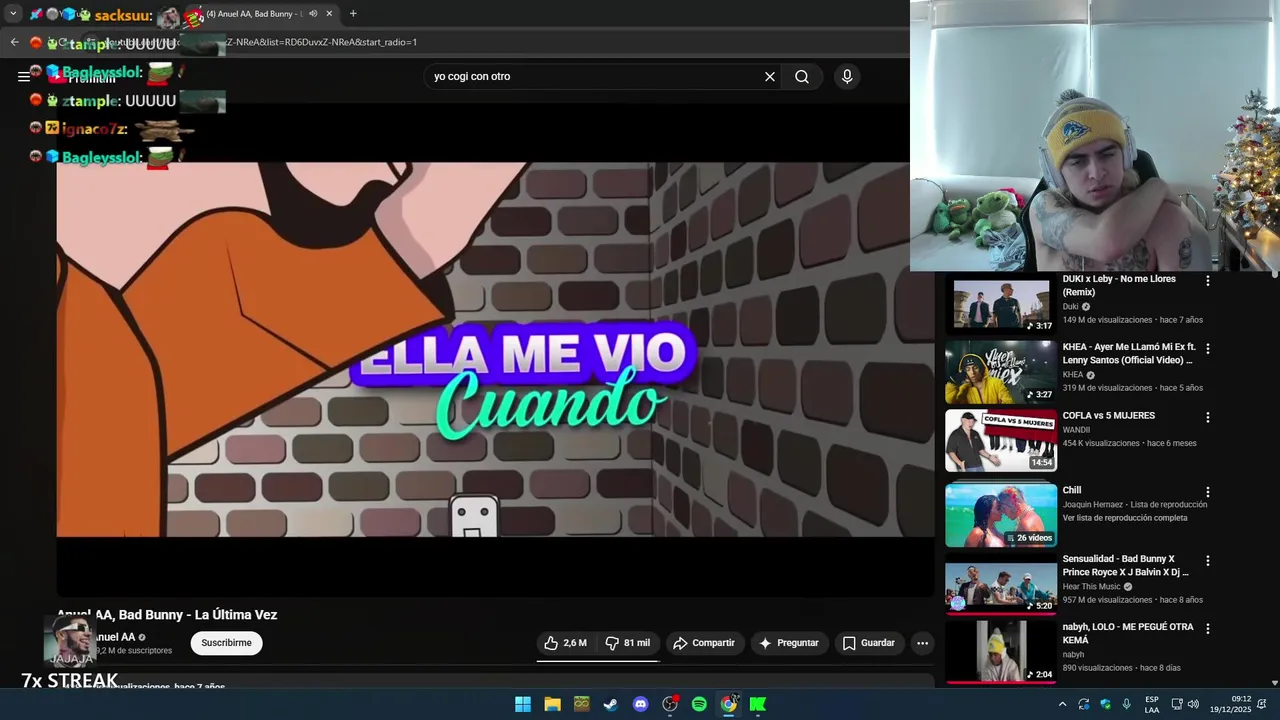This screenshot has width=1280, height=720.
Task: Start voice search with the microphone icon
Action: [x=847, y=76]
